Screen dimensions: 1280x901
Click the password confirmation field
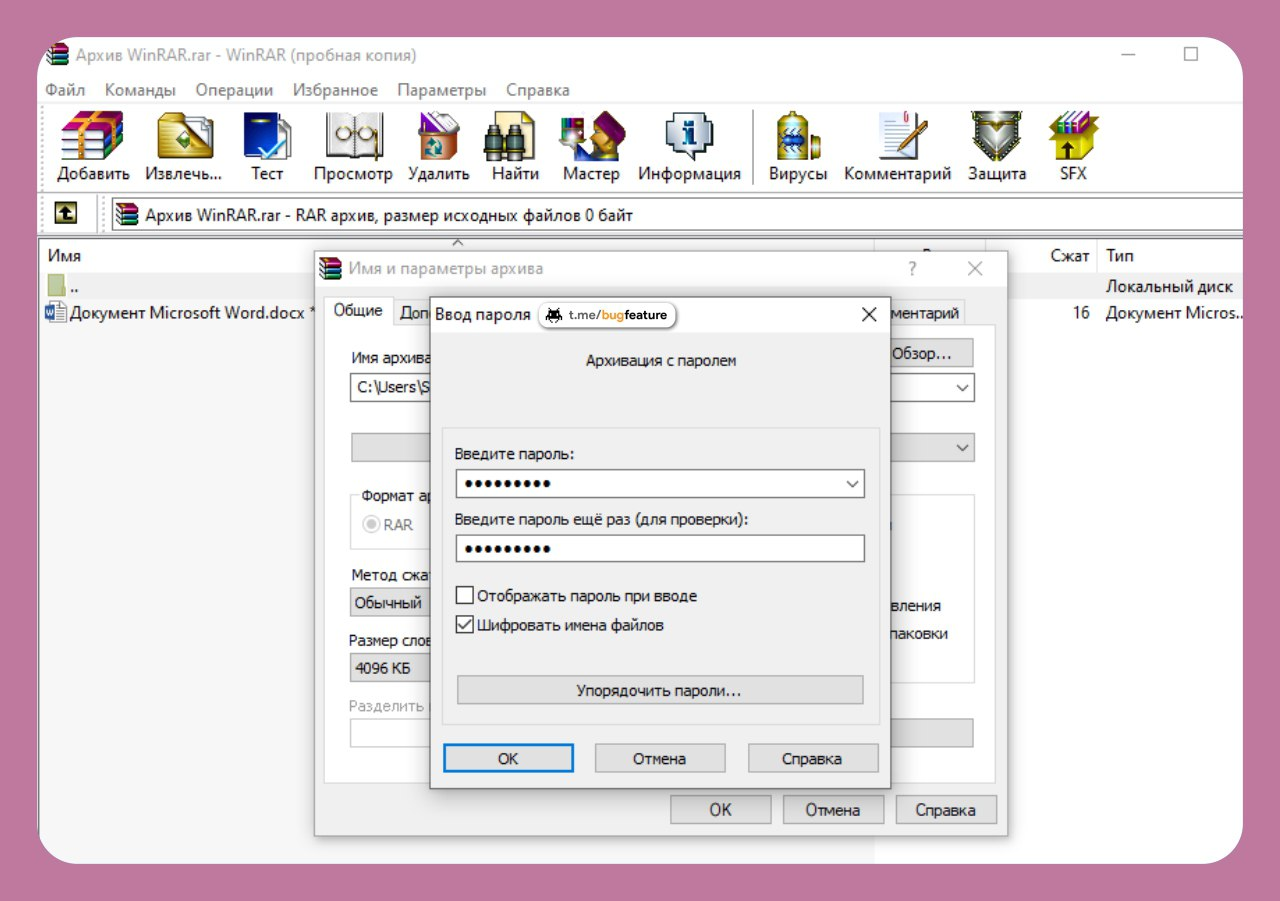[660, 549]
